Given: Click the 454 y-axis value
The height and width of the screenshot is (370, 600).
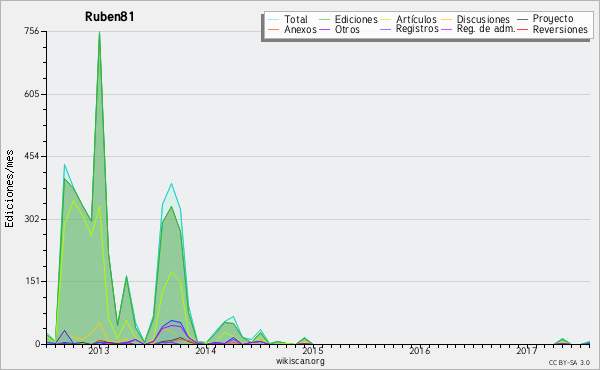Looking at the screenshot, I should (32, 156).
